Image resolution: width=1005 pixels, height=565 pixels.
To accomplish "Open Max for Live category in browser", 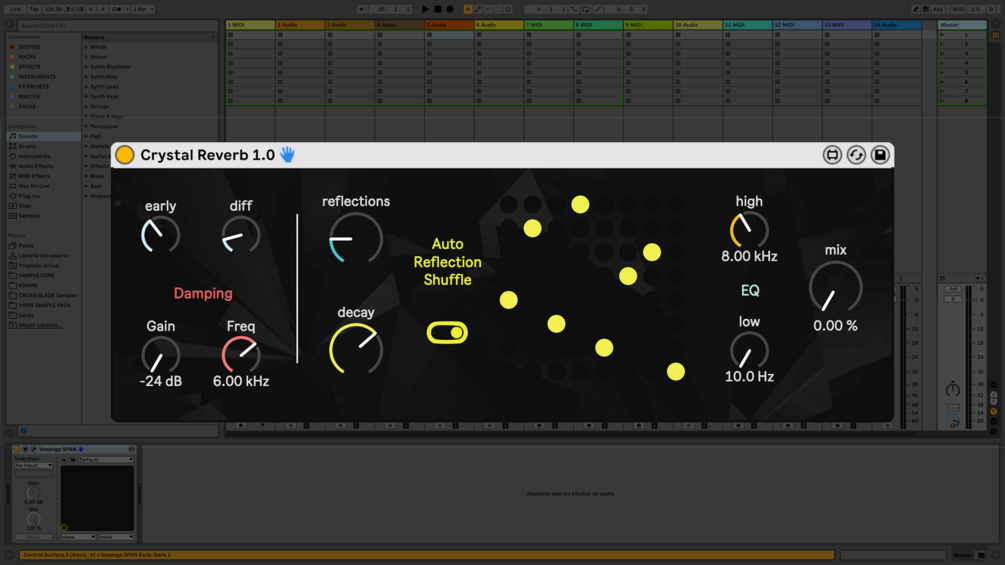I will click(x=33, y=186).
